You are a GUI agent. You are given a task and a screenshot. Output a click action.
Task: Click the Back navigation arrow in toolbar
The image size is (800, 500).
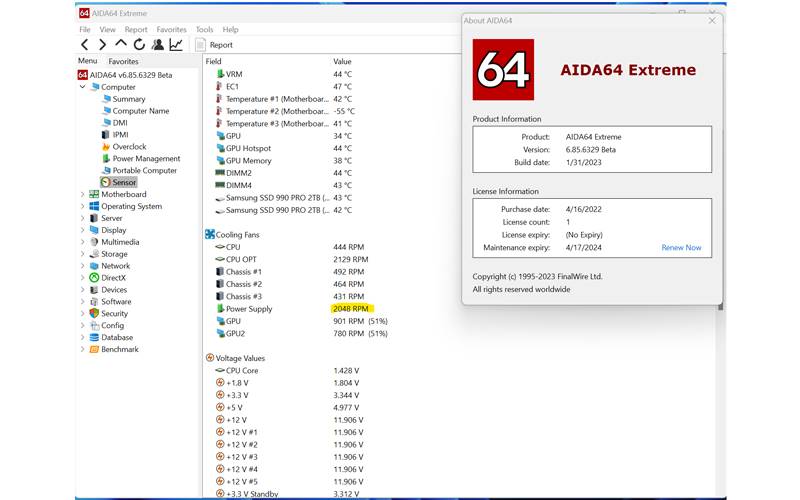pyautogui.click(x=85, y=45)
